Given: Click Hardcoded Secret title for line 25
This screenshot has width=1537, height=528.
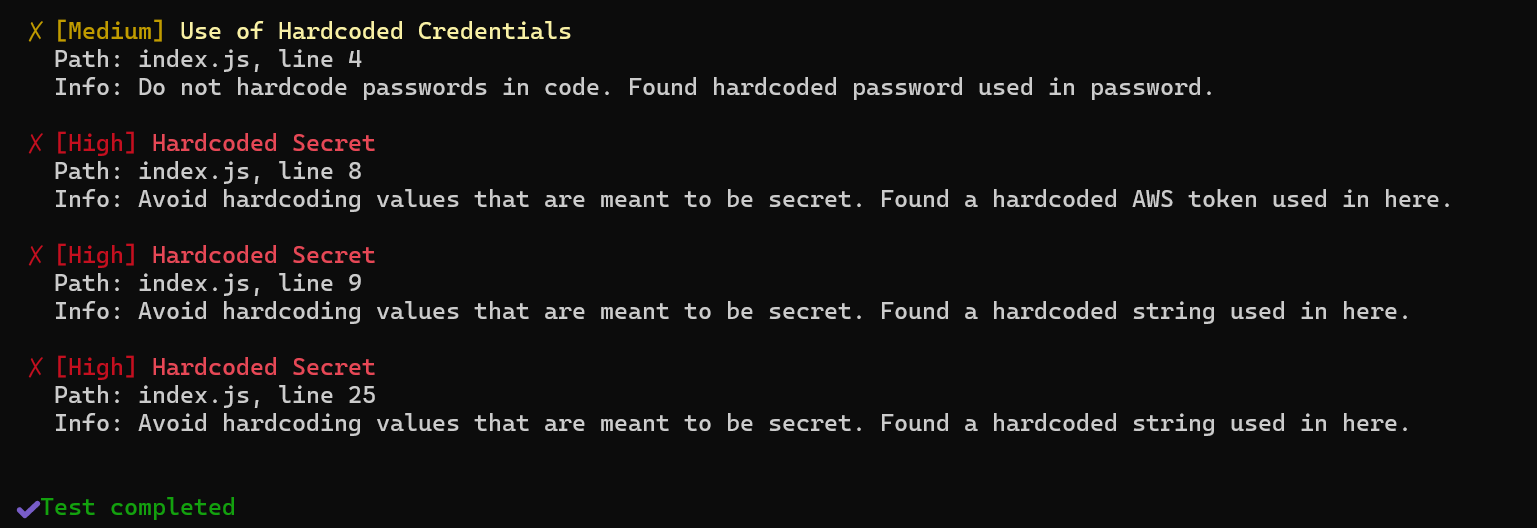Looking at the screenshot, I should point(264,368).
